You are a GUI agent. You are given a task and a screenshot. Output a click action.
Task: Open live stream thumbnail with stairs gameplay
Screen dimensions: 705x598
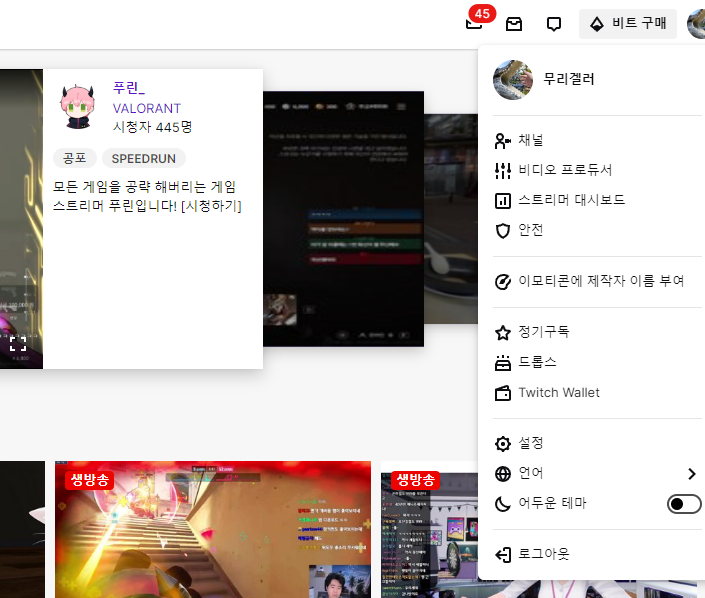[x=213, y=529]
